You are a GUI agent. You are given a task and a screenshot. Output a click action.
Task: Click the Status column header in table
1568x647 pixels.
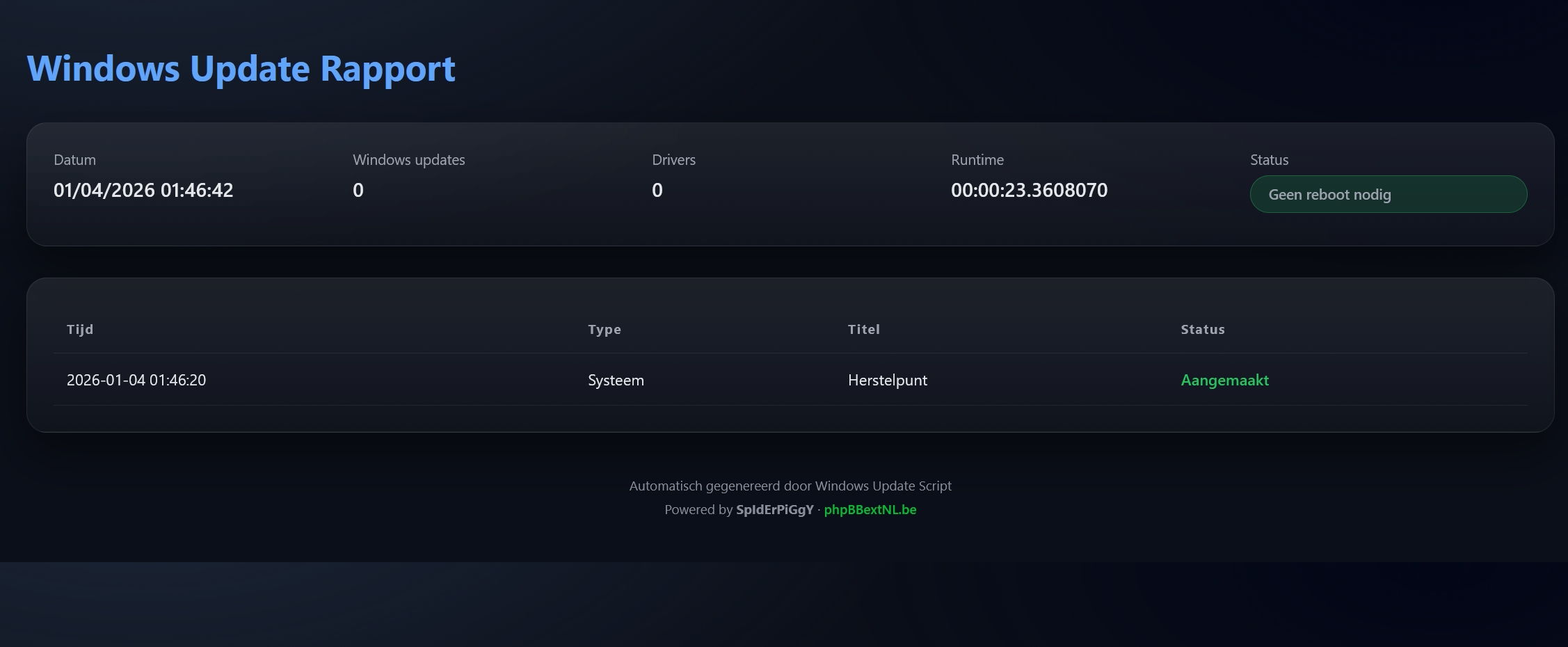point(1202,330)
